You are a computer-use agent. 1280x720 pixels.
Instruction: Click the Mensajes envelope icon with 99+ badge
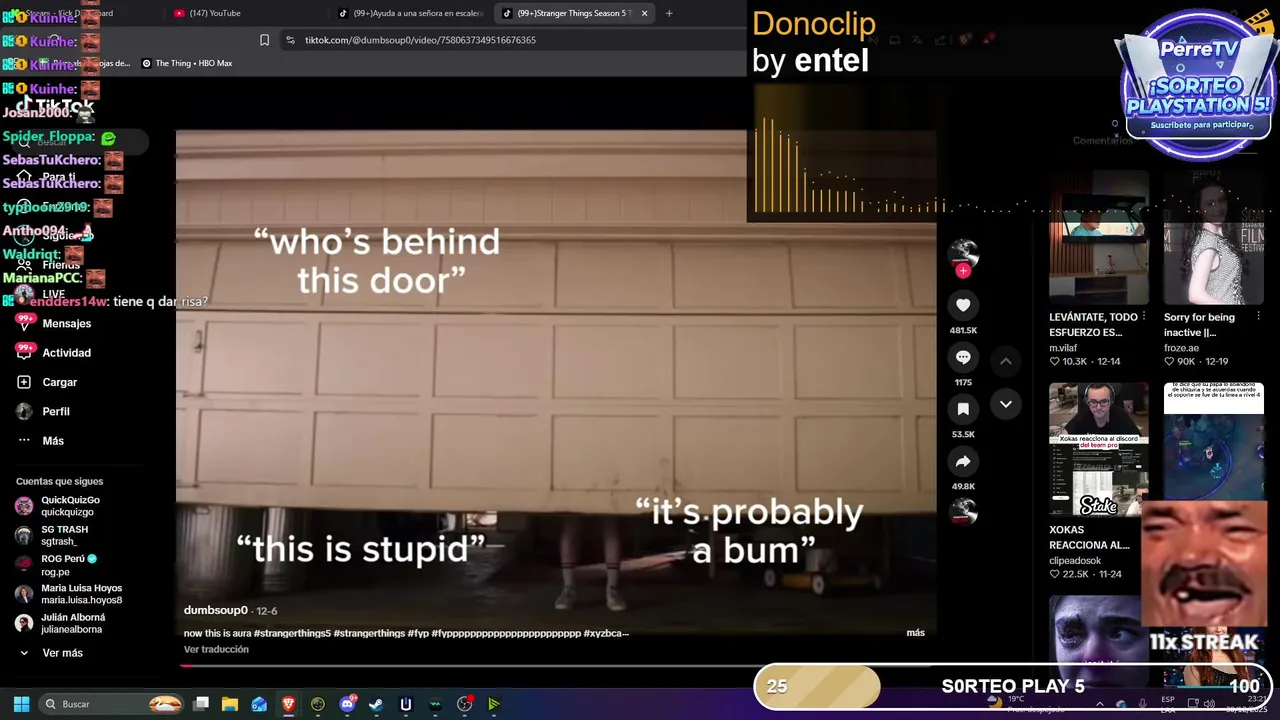24,323
